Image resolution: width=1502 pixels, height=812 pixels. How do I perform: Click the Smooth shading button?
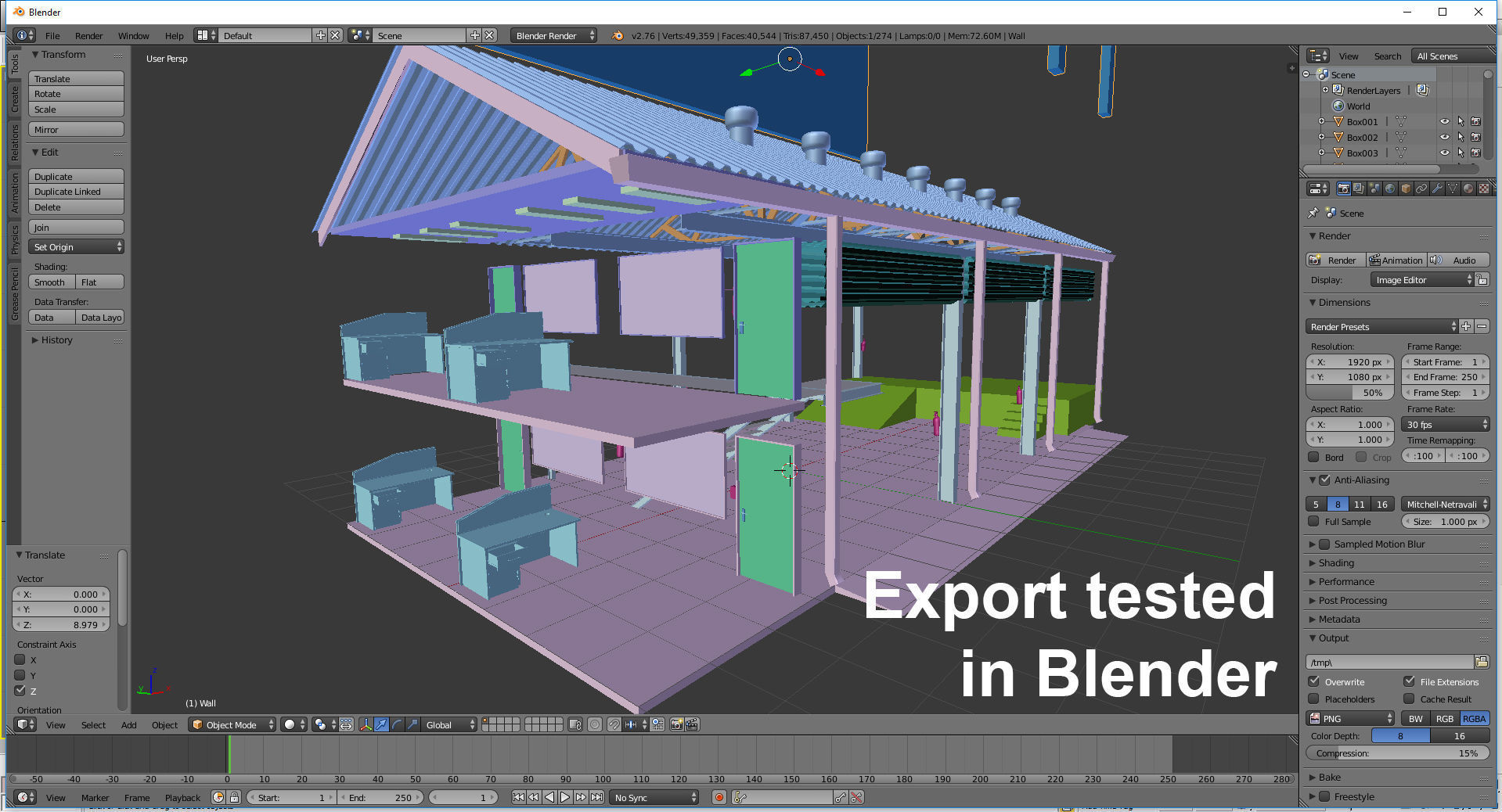[52, 282]
